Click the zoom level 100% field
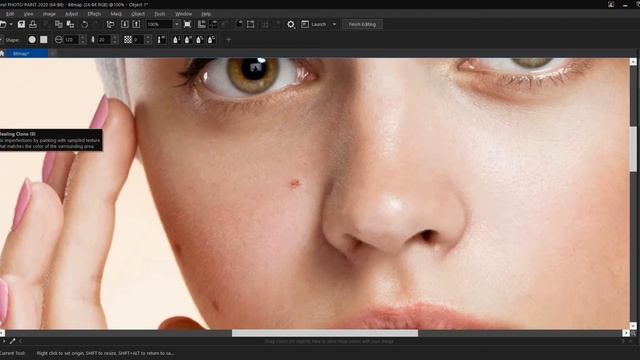The width and height of the screenshot is (640, 360). pyautogui.click(x=160, y=24)
